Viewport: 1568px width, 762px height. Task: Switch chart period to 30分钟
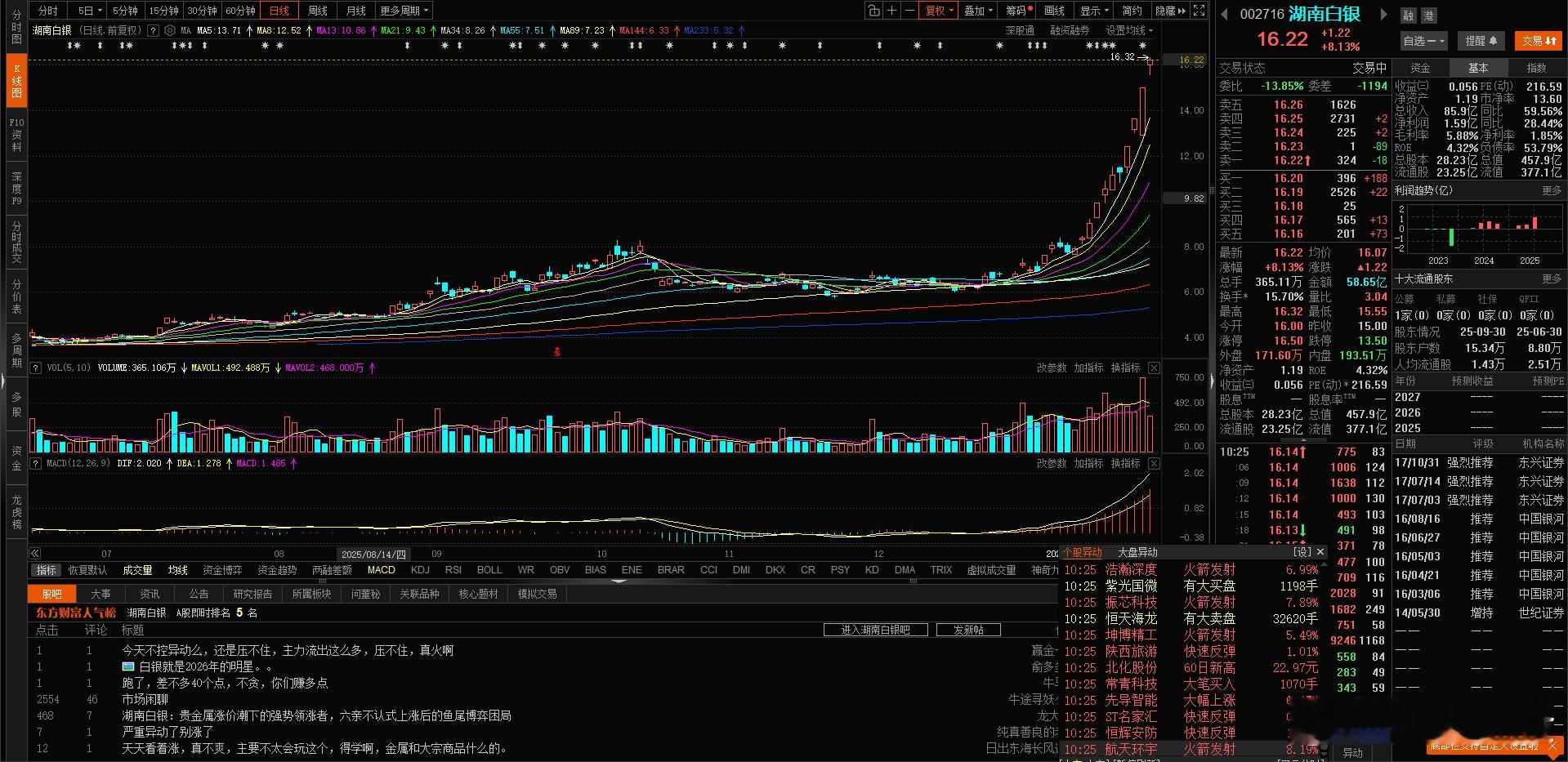[x=202, y=11]
